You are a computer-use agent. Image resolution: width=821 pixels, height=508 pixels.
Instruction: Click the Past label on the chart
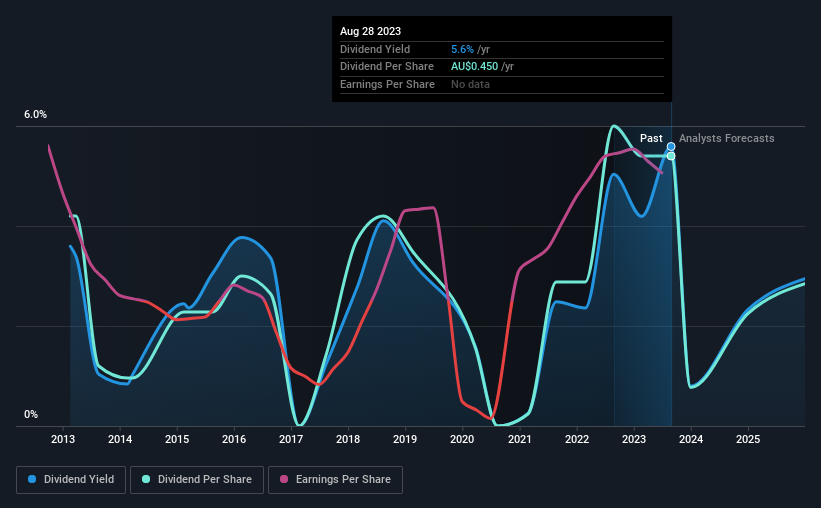651,138
